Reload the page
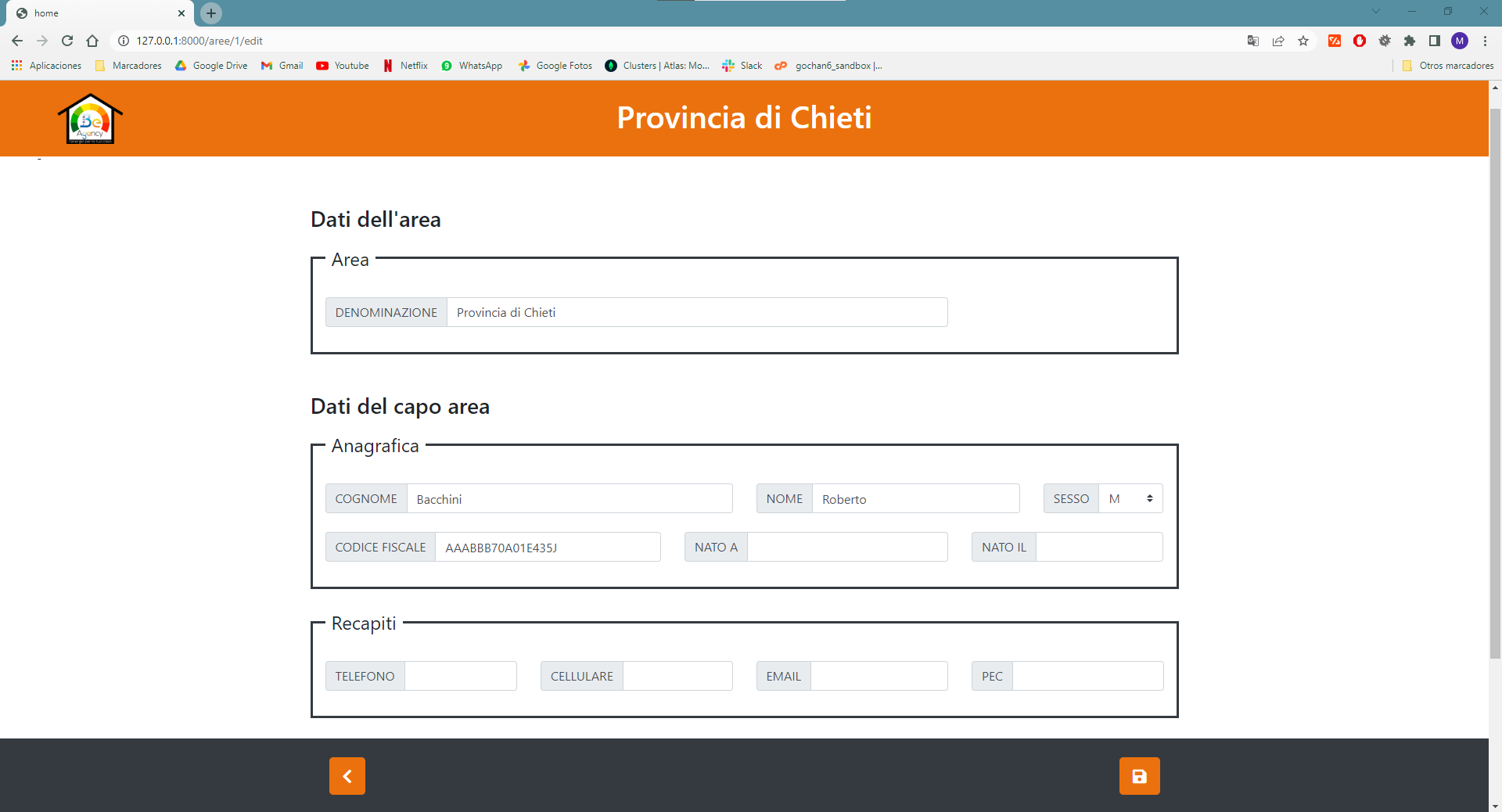This screenshot has width=1502, height=812. pyautogui.click(x=67, y=41)
